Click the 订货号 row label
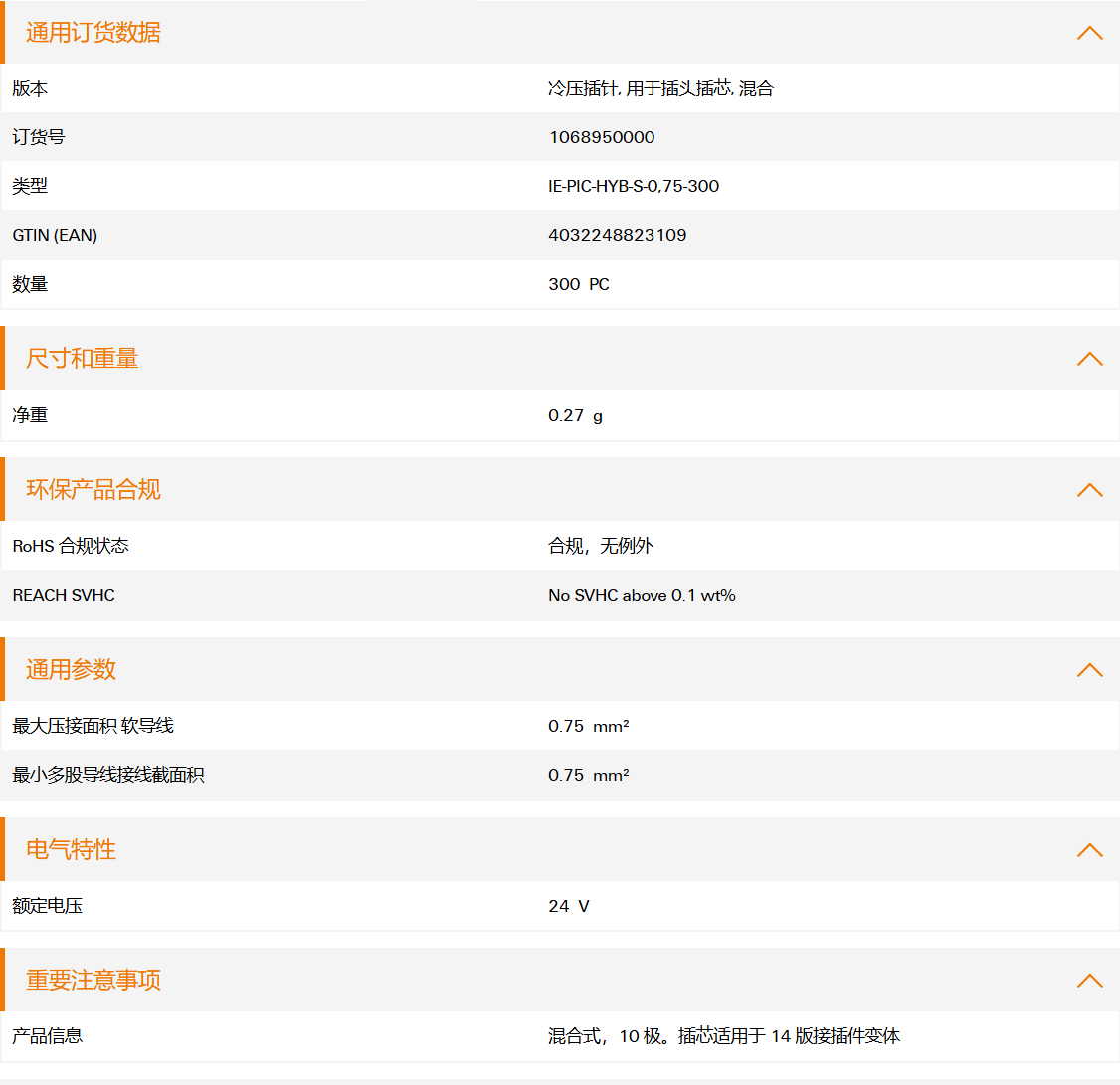1120x1085 pixels. click(39, 137)
